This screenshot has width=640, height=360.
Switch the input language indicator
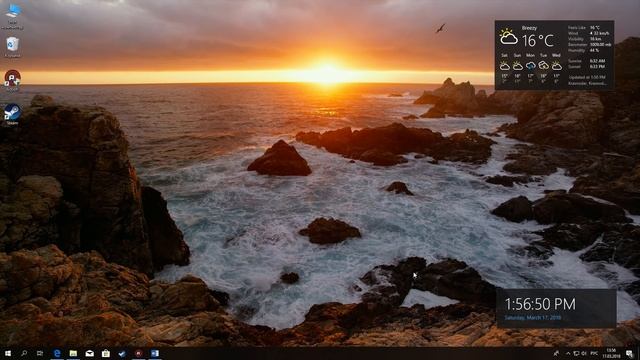point(594,353)
